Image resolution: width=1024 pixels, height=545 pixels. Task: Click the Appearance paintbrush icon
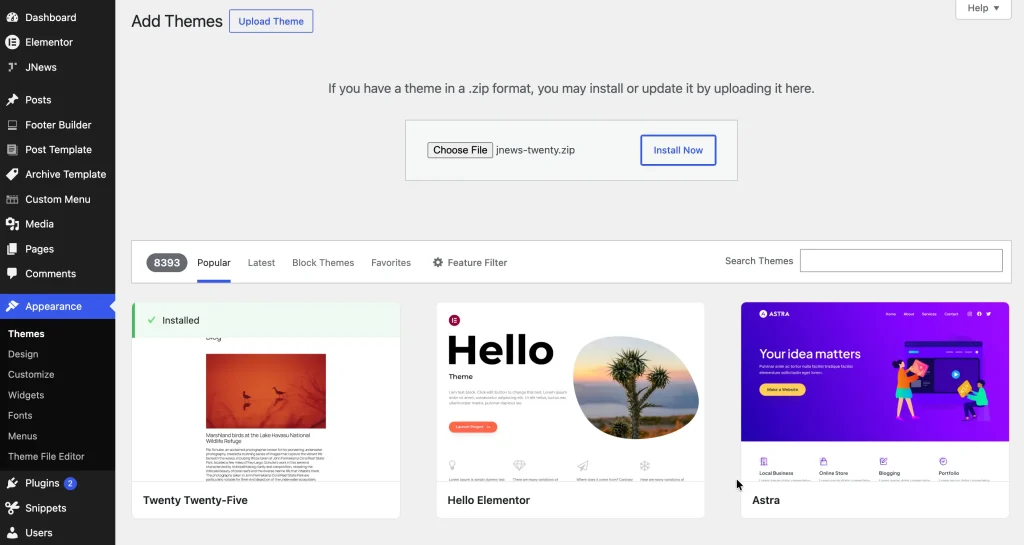(12, 306)
